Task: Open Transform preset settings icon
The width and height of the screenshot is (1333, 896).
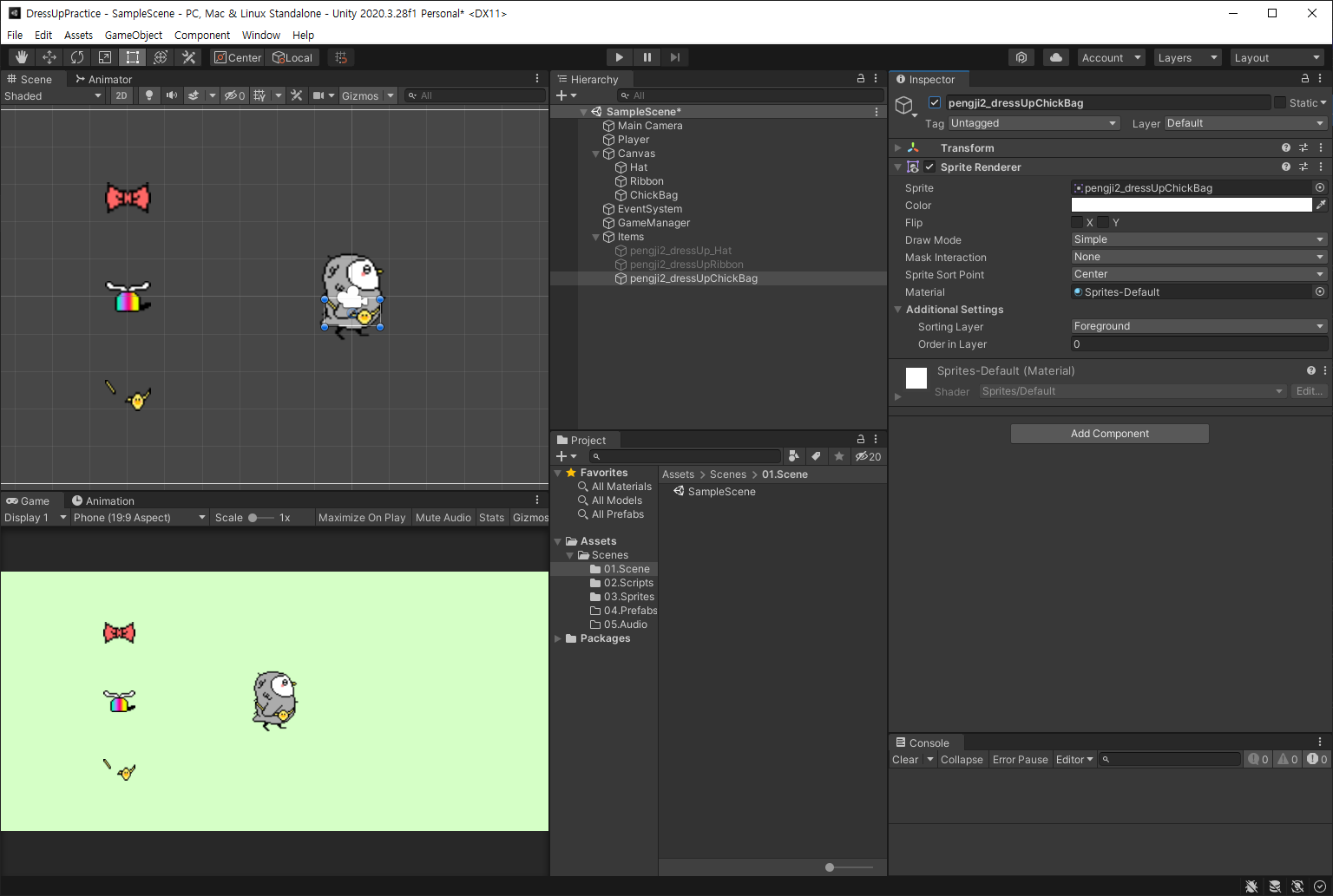Action: pos(1303,147)
